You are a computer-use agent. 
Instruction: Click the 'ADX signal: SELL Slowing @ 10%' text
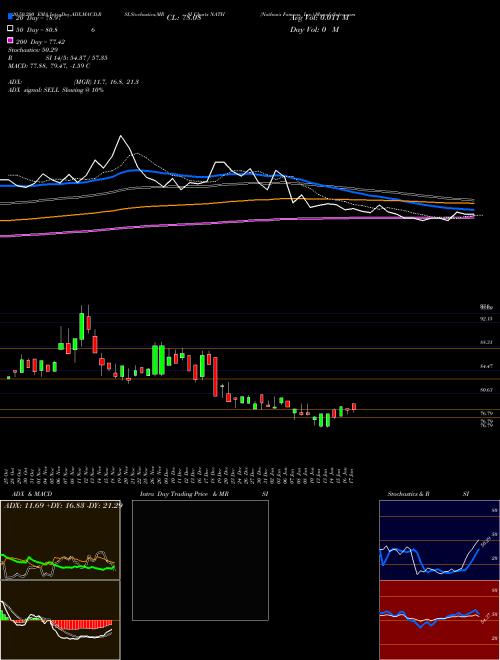point(56,90)
